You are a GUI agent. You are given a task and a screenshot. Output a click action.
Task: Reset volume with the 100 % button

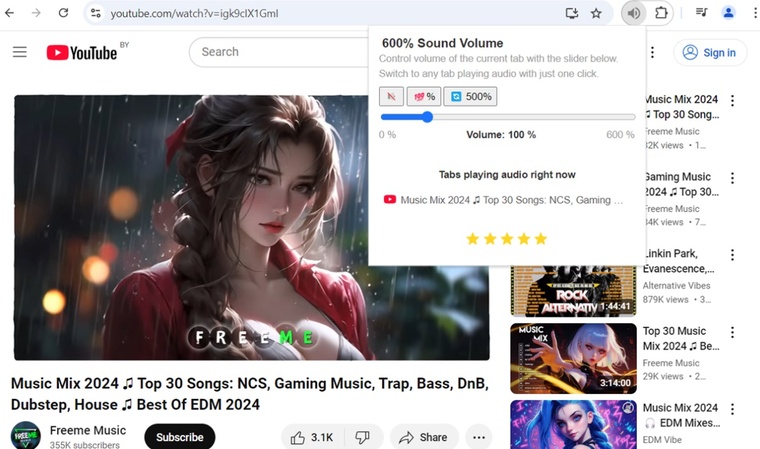[x=424, y=96]
